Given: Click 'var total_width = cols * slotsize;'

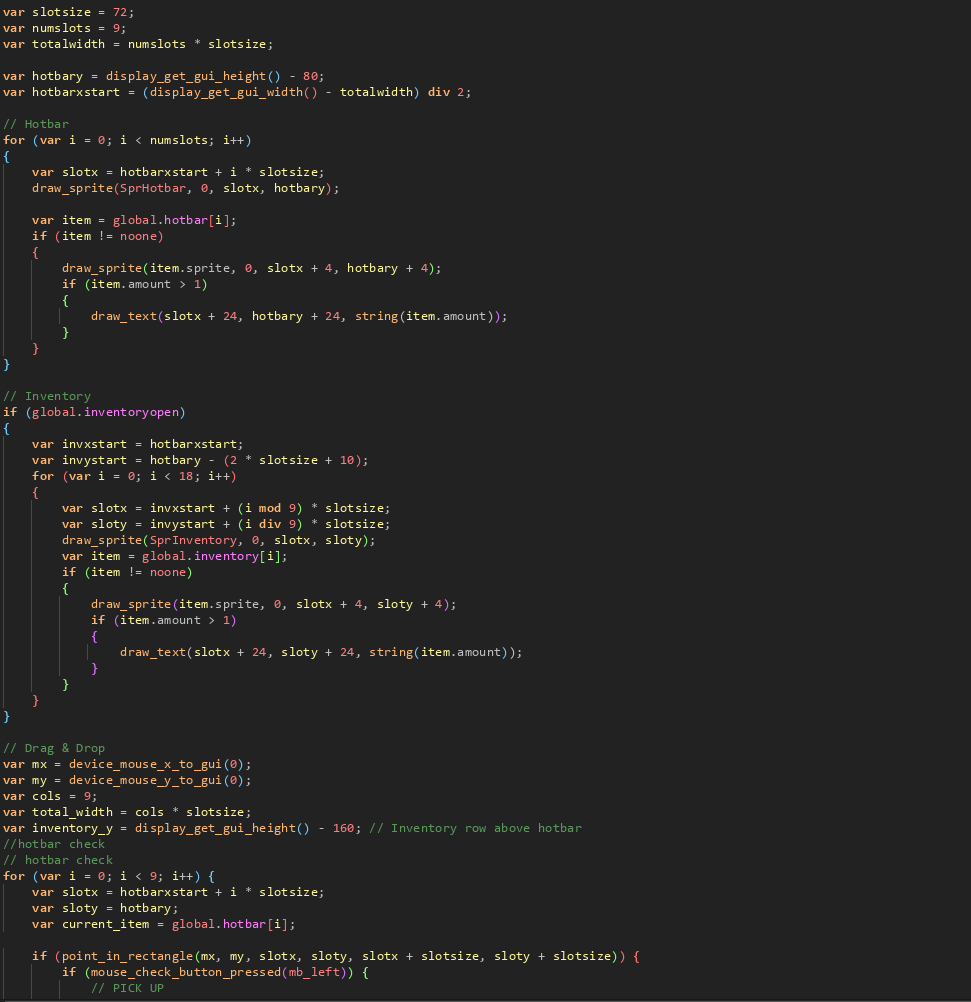Looking at the screenshot, I should point(127,812).
